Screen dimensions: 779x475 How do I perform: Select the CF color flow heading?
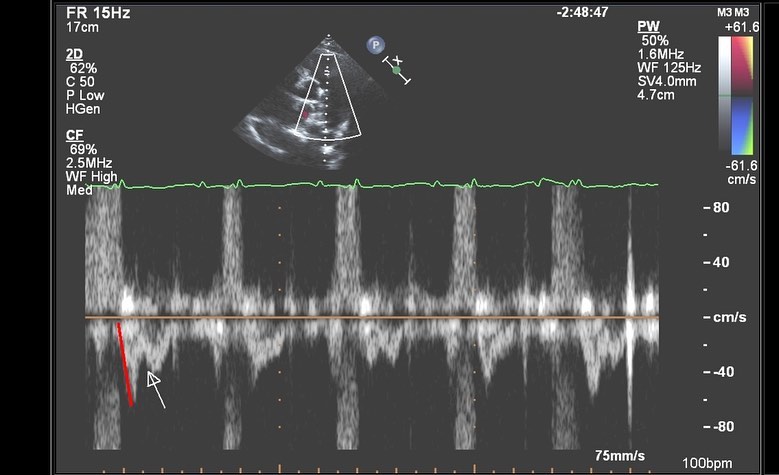tap(75, 135)
